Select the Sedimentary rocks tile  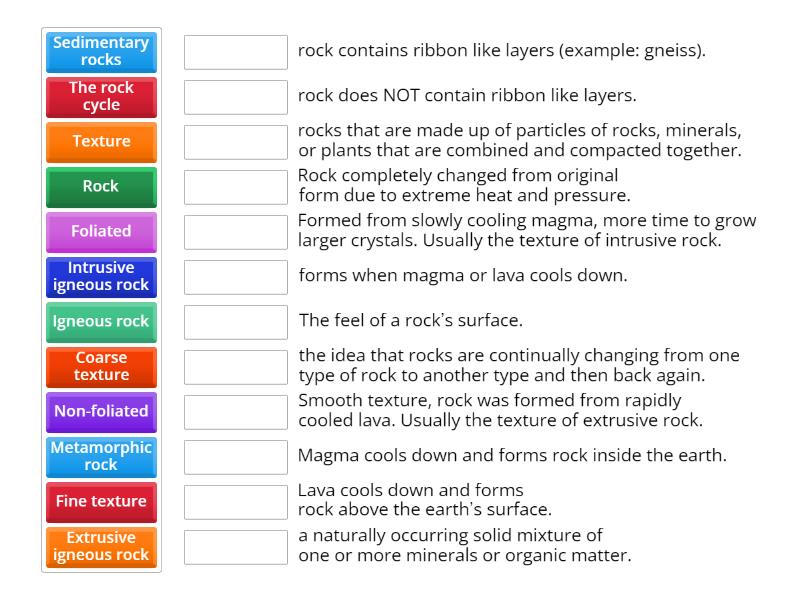[x=100, y=52]
